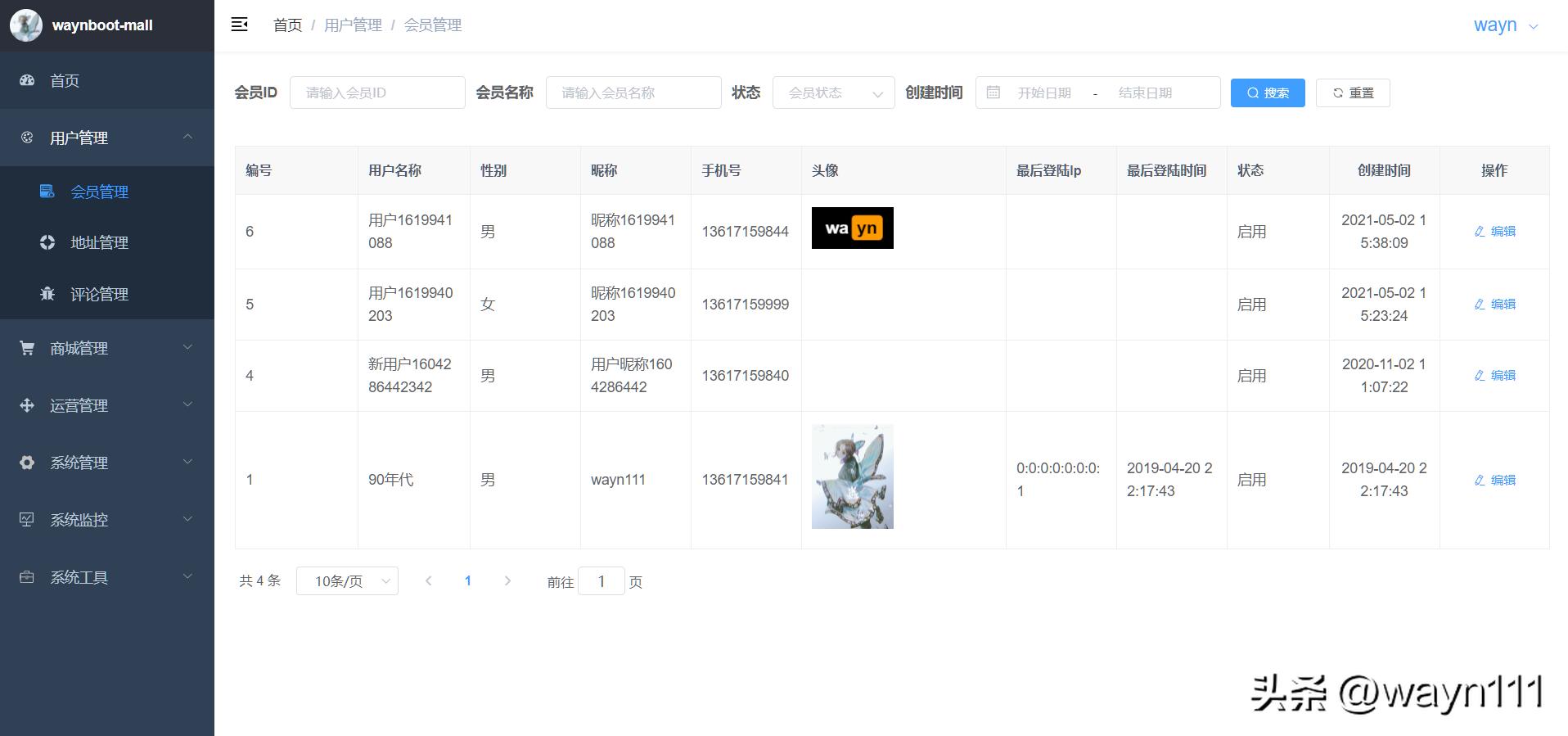Click the waynboot-mall logo avatar

(x=26, y=25)
